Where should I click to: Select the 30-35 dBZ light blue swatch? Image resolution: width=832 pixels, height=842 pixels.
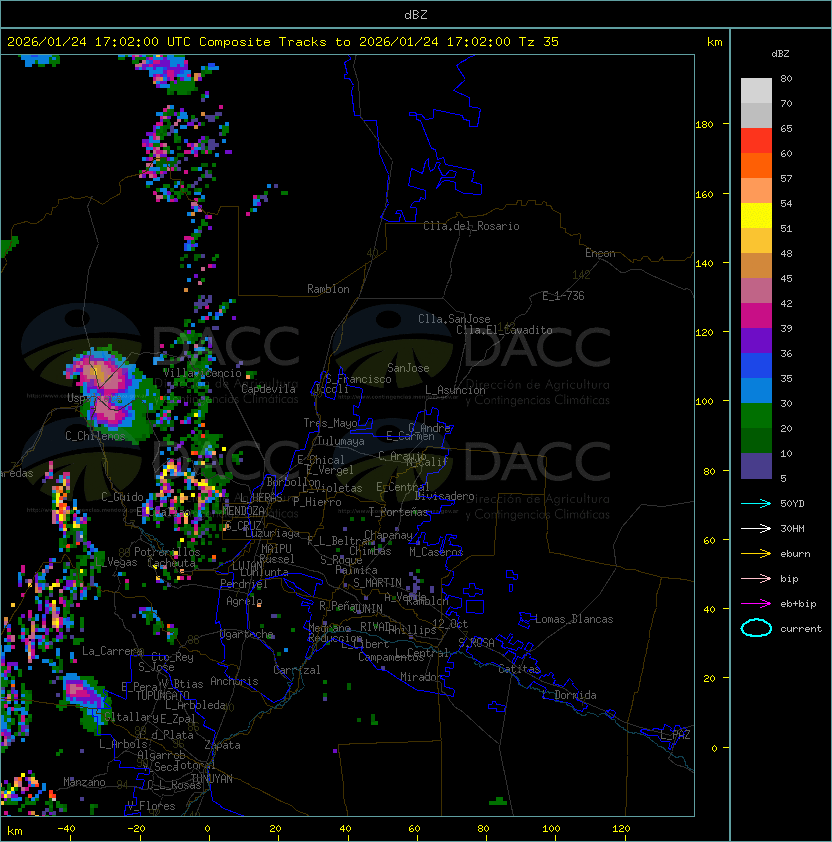[x=756, y=390]
